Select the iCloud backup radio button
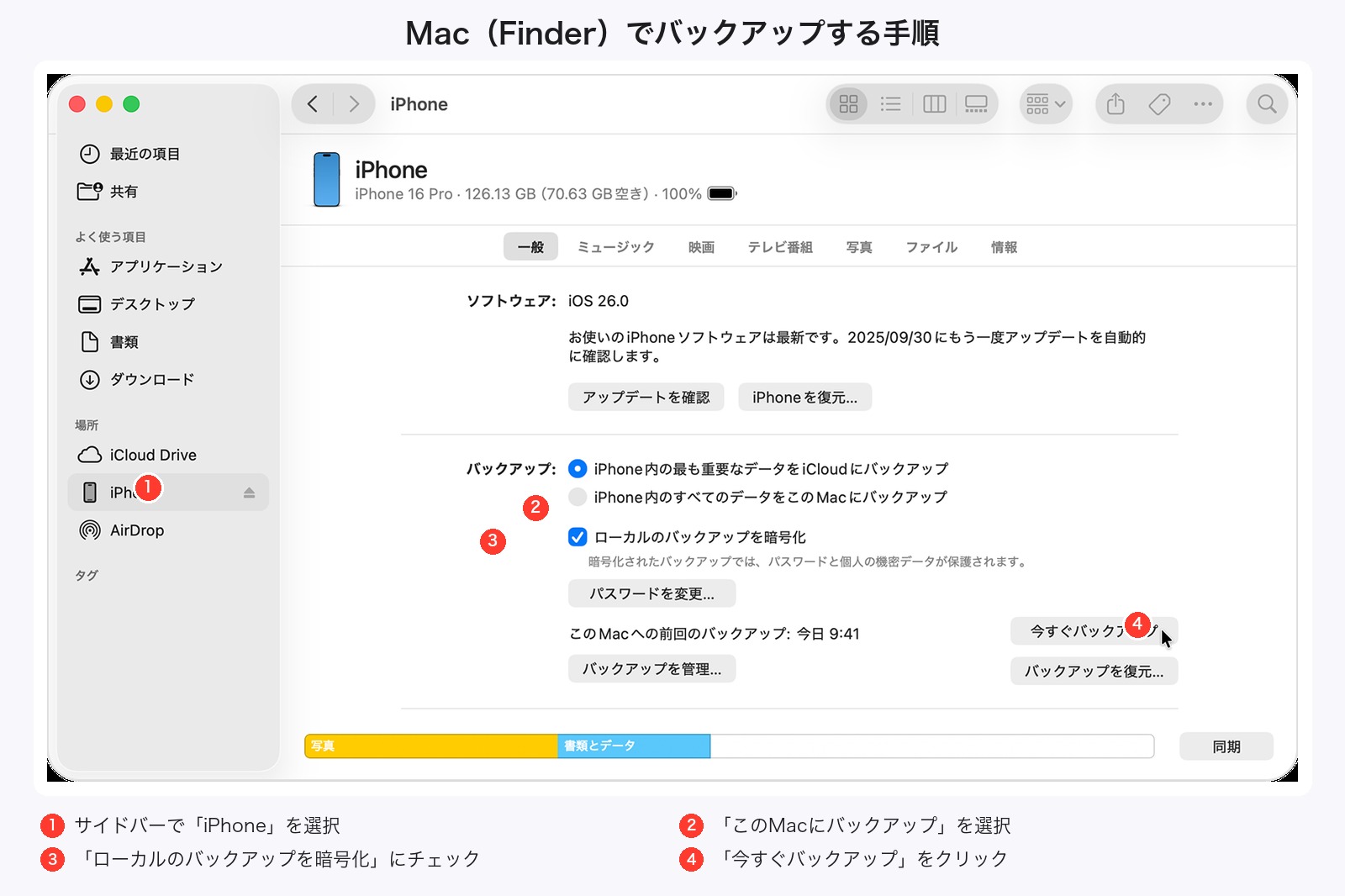Viewport: 1345px width, 896px height. coord(578,469)
